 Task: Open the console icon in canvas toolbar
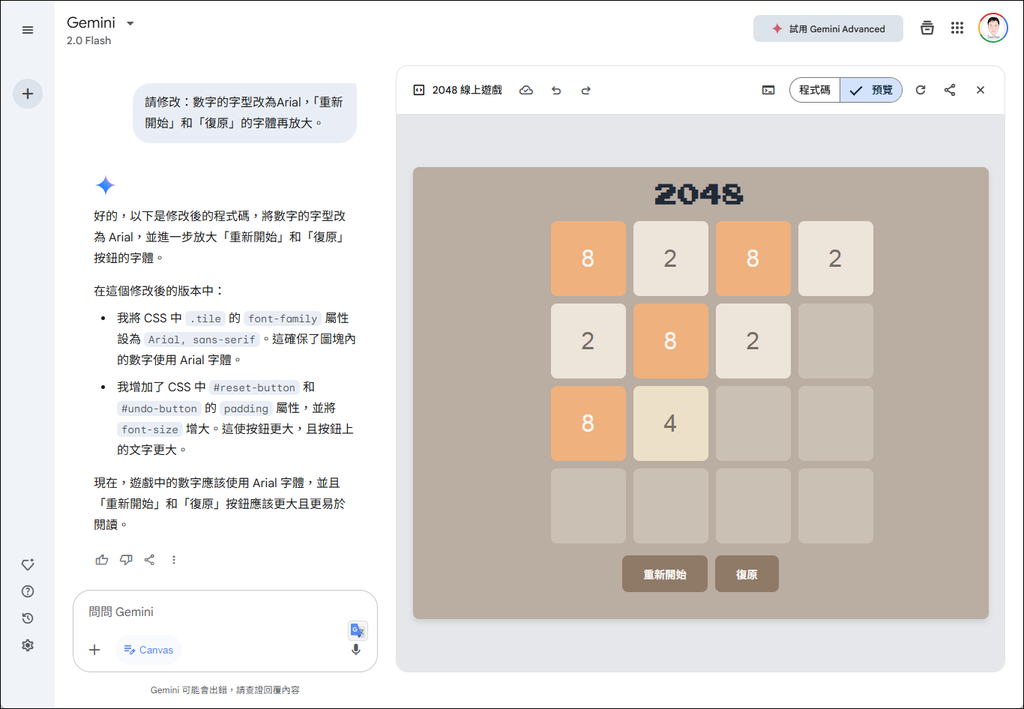pos(768,90)
